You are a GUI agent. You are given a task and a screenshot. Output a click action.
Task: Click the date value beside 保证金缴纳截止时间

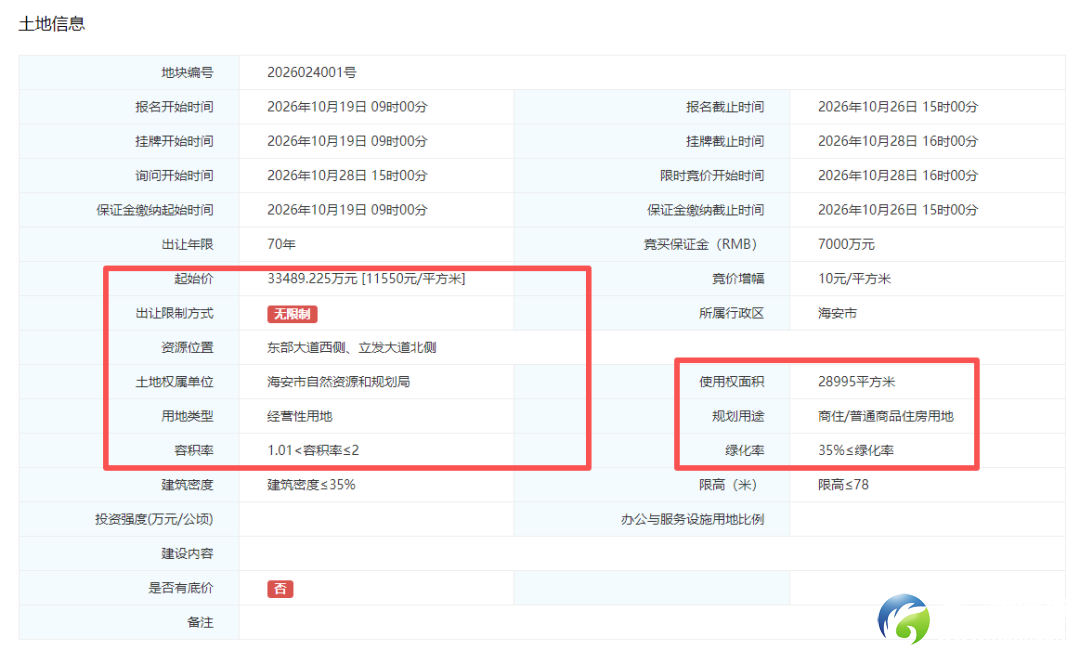point(898,210)
